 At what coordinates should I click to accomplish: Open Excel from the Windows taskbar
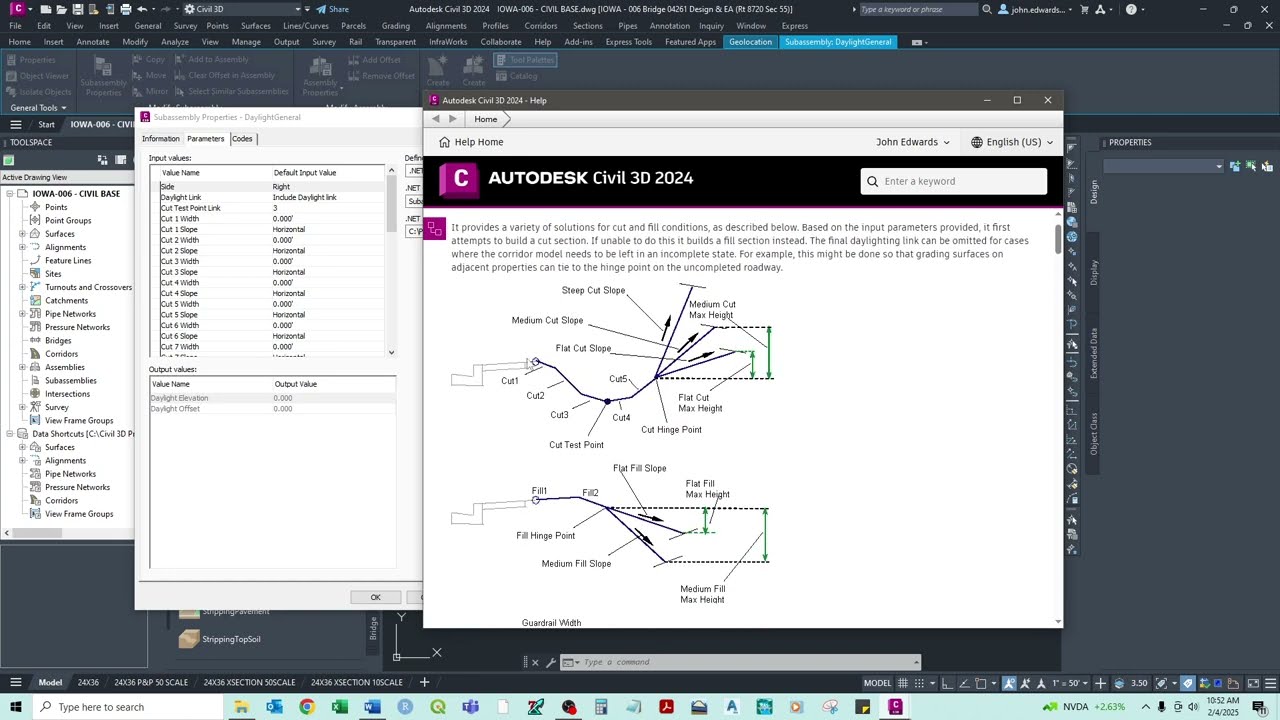(340, 707)
